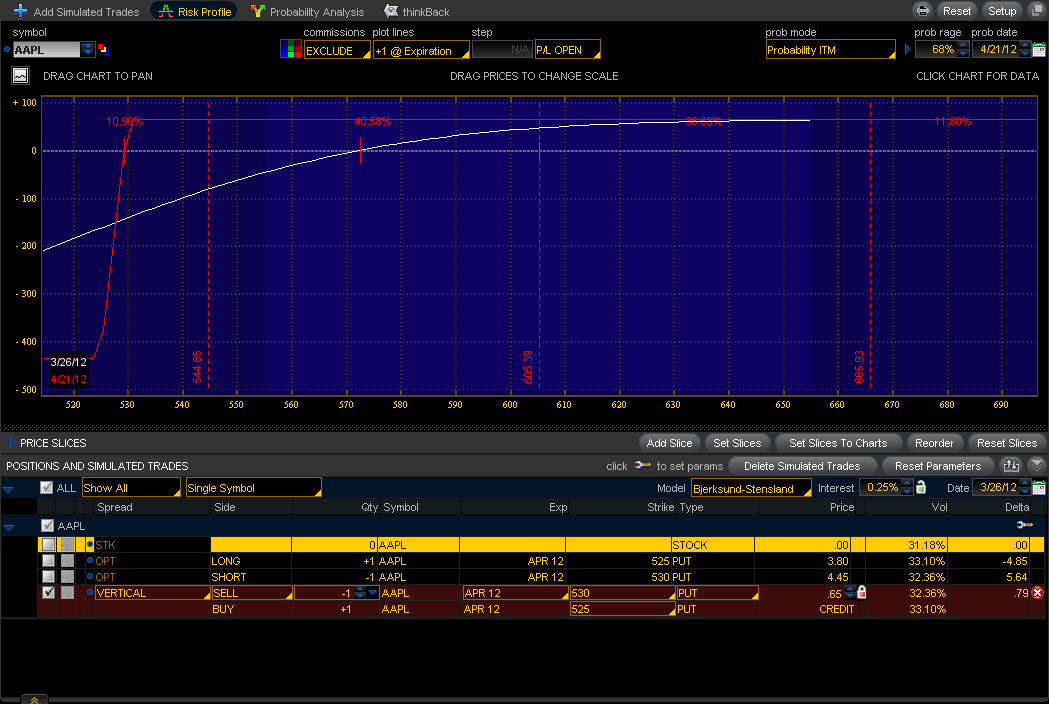1049x704 pixels.
Task: Click the blue dot left of symbol field
Action: point(7,50)
